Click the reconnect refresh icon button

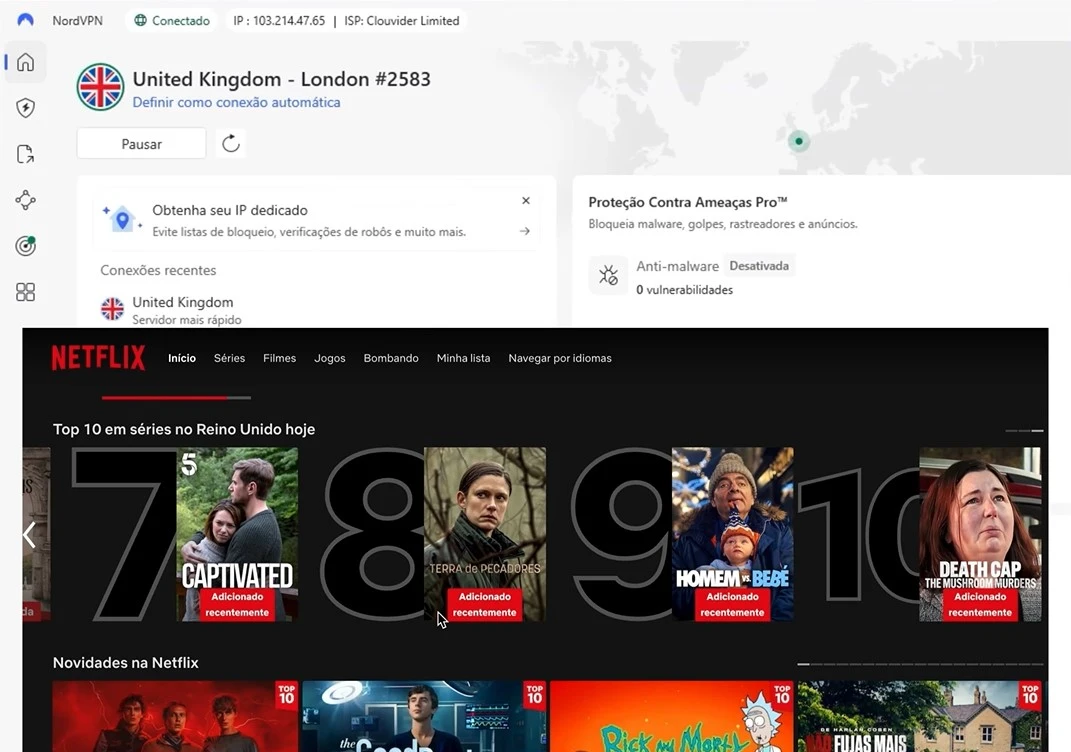point(231,143)
